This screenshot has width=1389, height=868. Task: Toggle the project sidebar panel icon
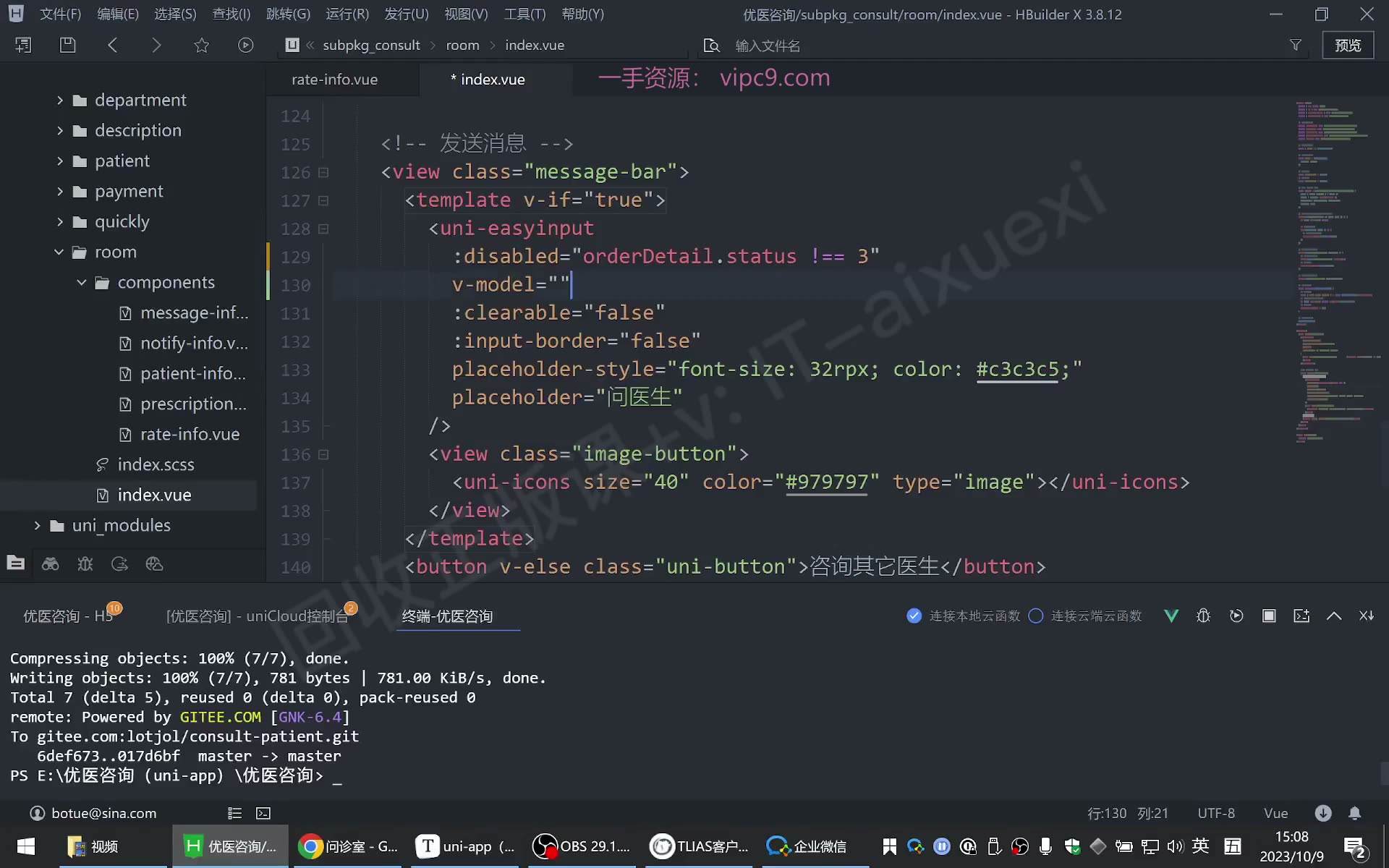[22, 45]
